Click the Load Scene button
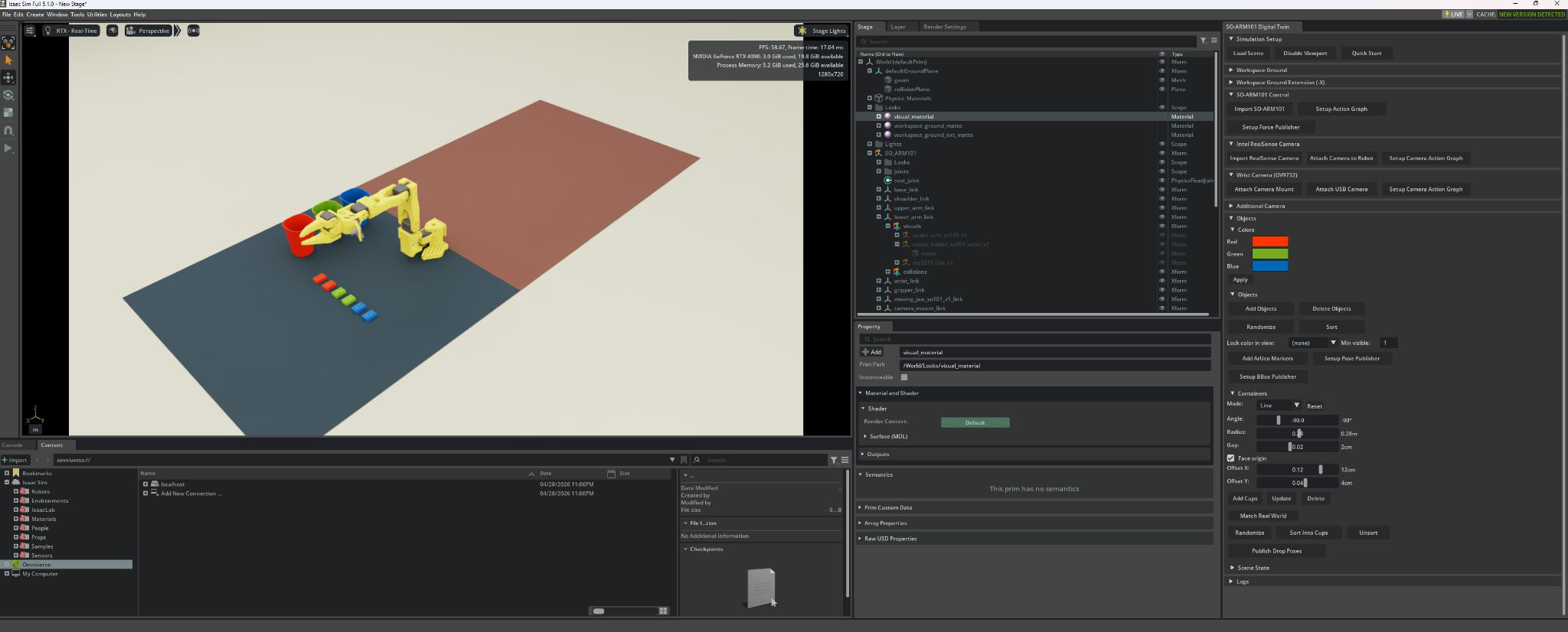Image resolution: width=1568 pixels, height=632 pixels. click(x=1248, y=54)
